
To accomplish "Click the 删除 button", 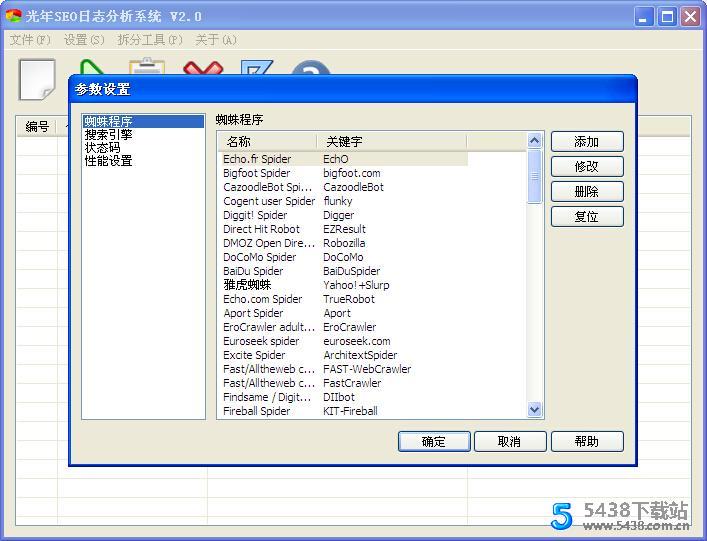I will (x=587, y=192).
